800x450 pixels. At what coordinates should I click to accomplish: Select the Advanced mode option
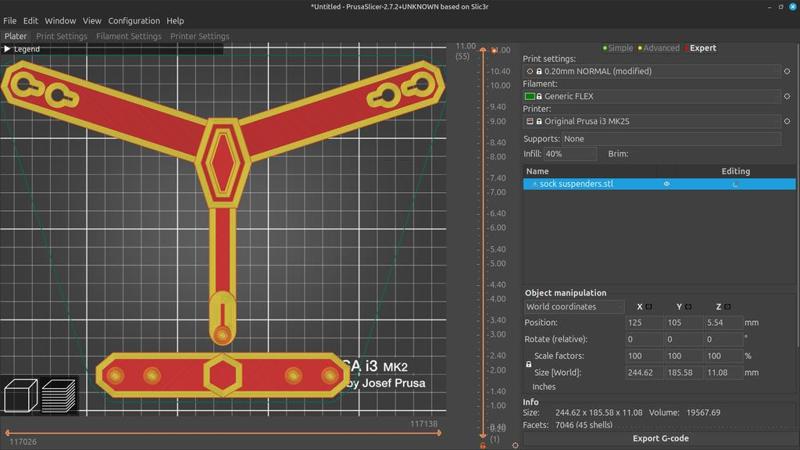(658, 48)
